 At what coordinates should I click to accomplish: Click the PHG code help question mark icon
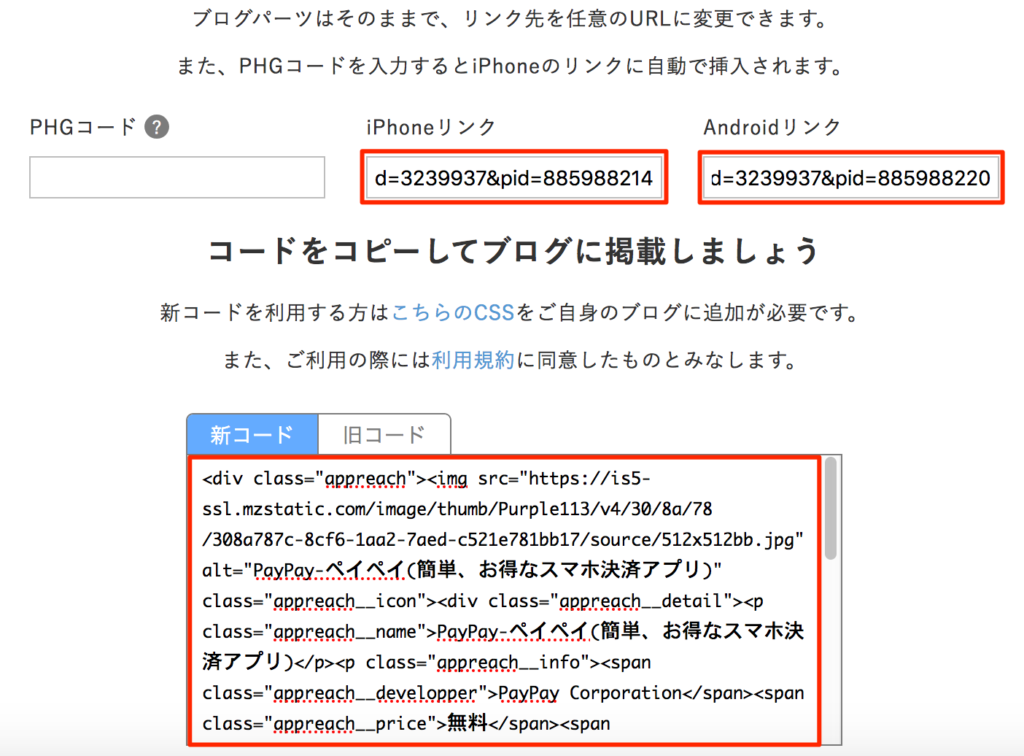coord(157,127)
